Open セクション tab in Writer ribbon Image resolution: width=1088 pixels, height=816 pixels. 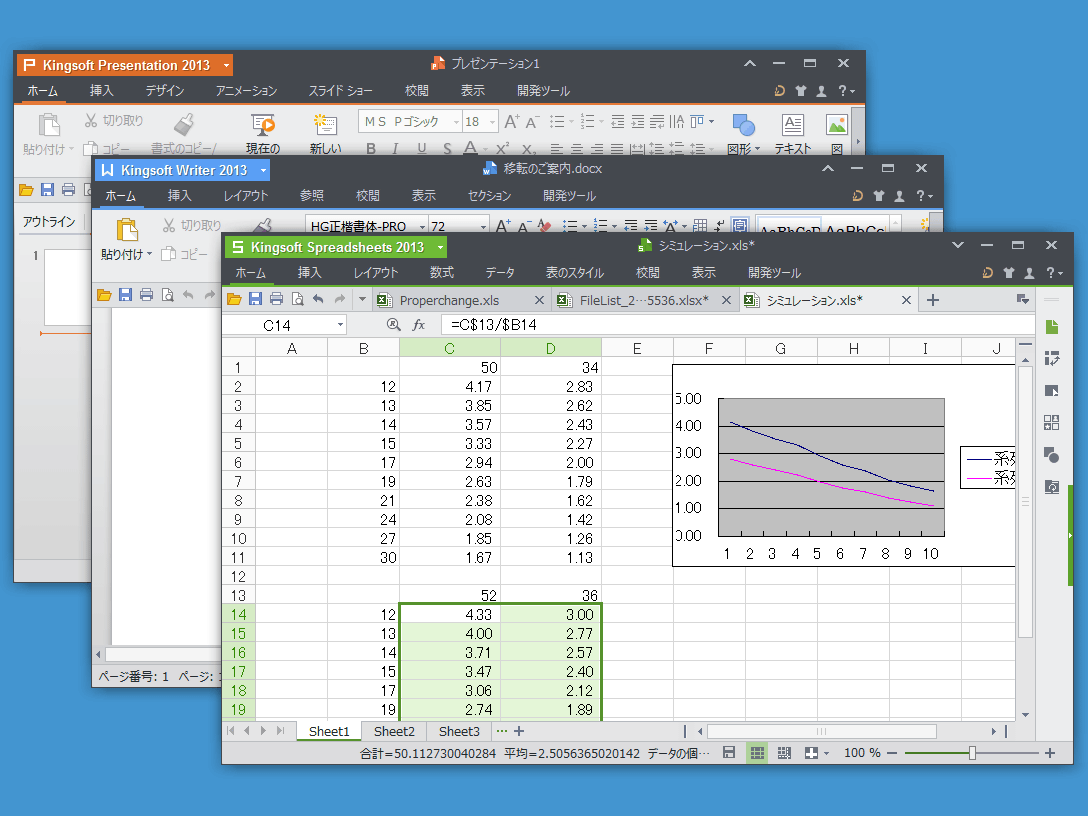tap(489, 196)
